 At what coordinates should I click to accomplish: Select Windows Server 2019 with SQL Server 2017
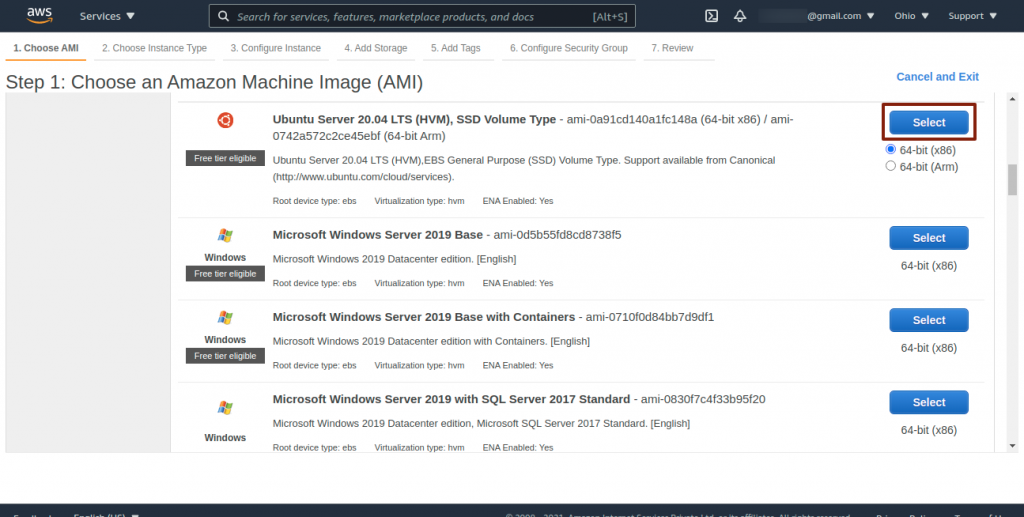(x=929, y=402)
